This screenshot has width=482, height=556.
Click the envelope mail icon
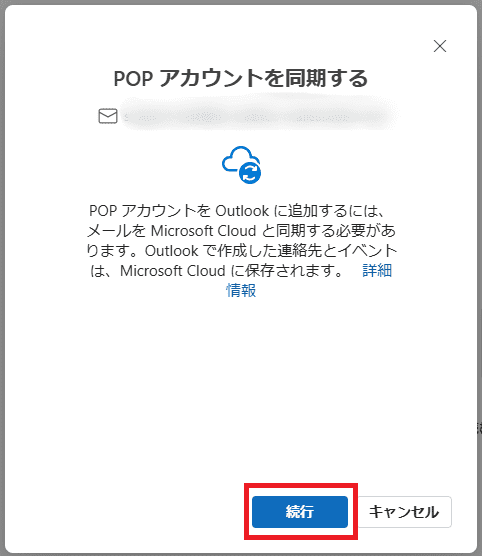108,116
